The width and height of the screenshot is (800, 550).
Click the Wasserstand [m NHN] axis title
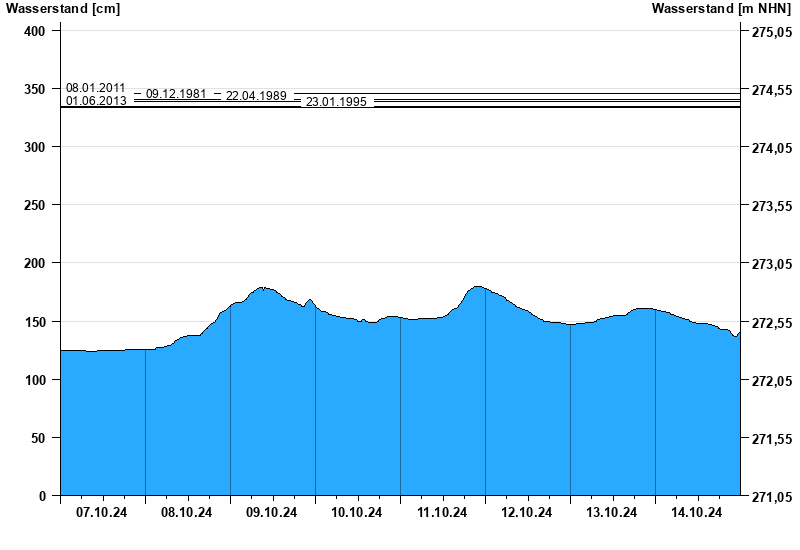click(721, 9)
